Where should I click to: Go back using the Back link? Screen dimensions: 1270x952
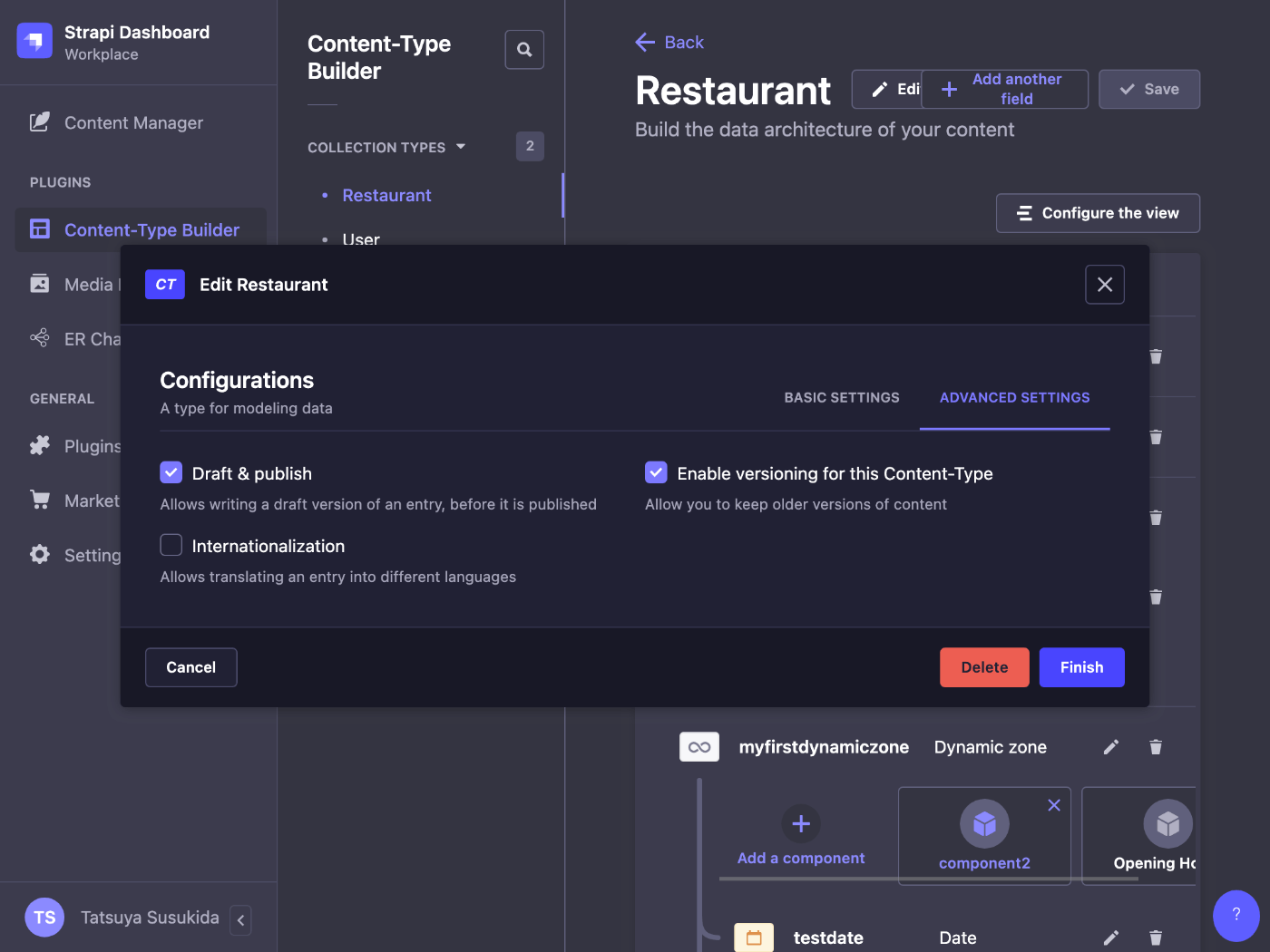click(669, 42)
